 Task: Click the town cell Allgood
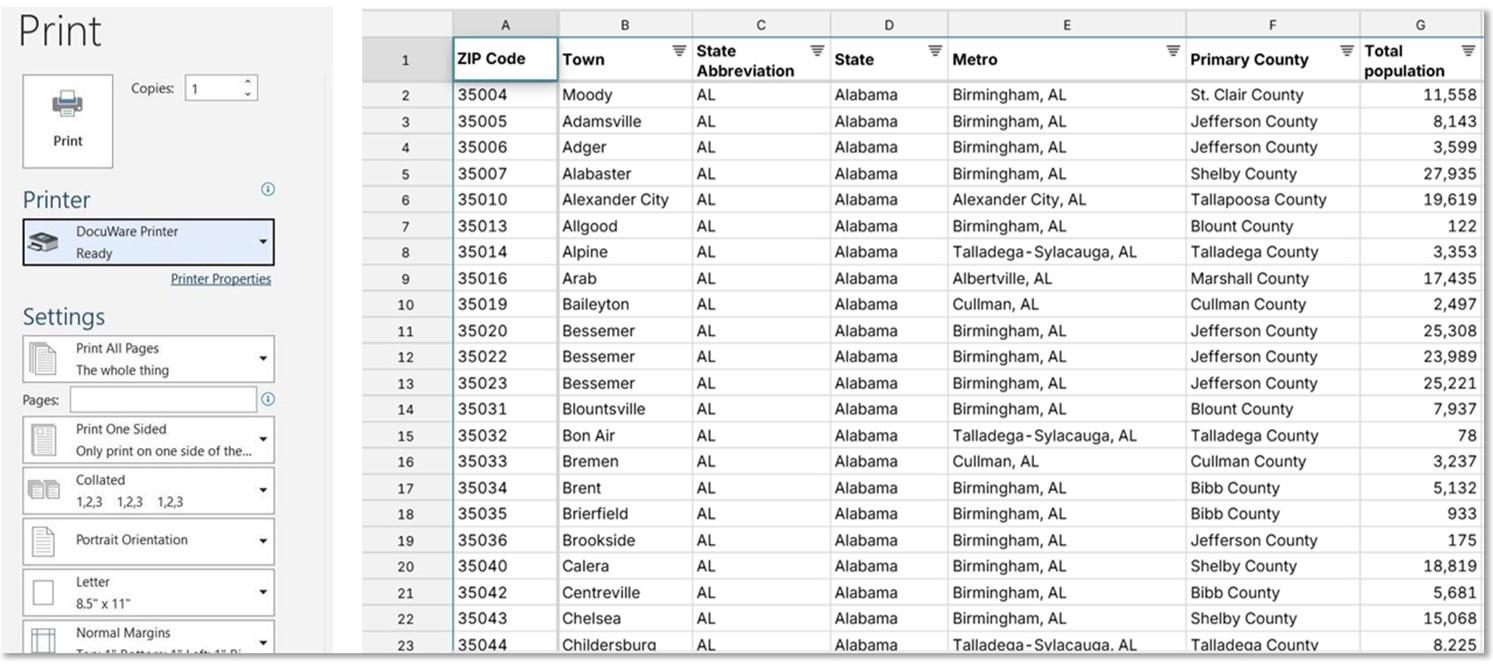pyautogui.click(x=625, y=226)
